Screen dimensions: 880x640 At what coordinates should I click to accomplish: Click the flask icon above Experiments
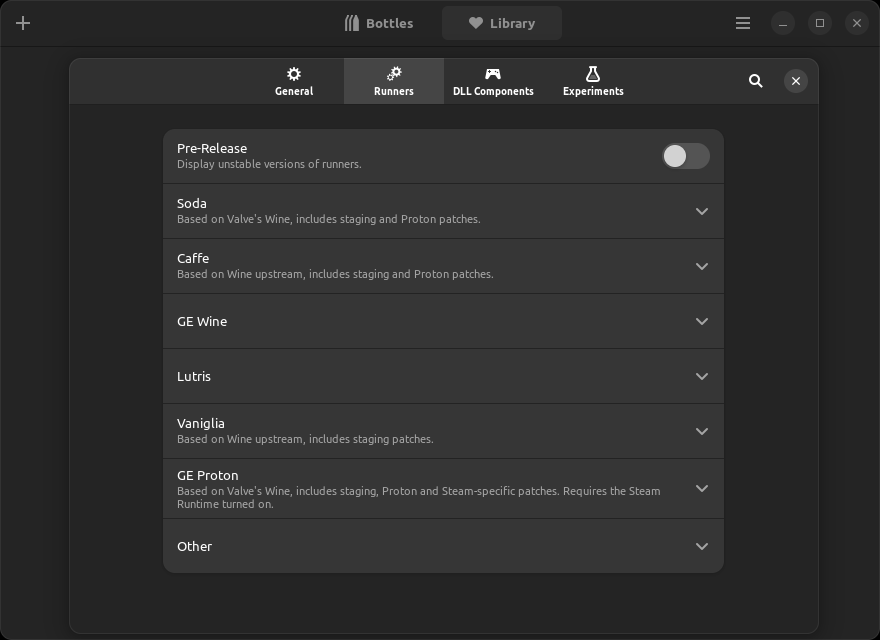click(593, 73)
